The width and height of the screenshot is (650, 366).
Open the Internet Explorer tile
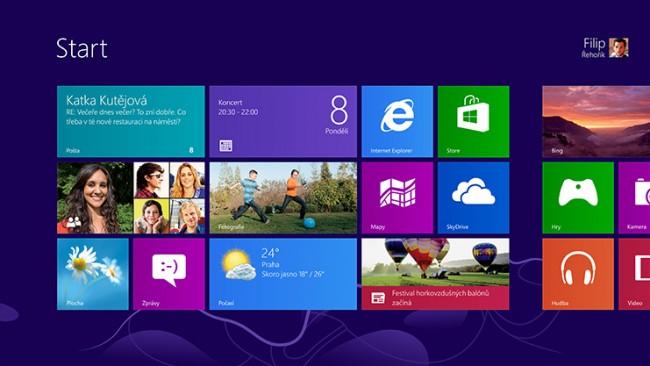coord(397,121)
